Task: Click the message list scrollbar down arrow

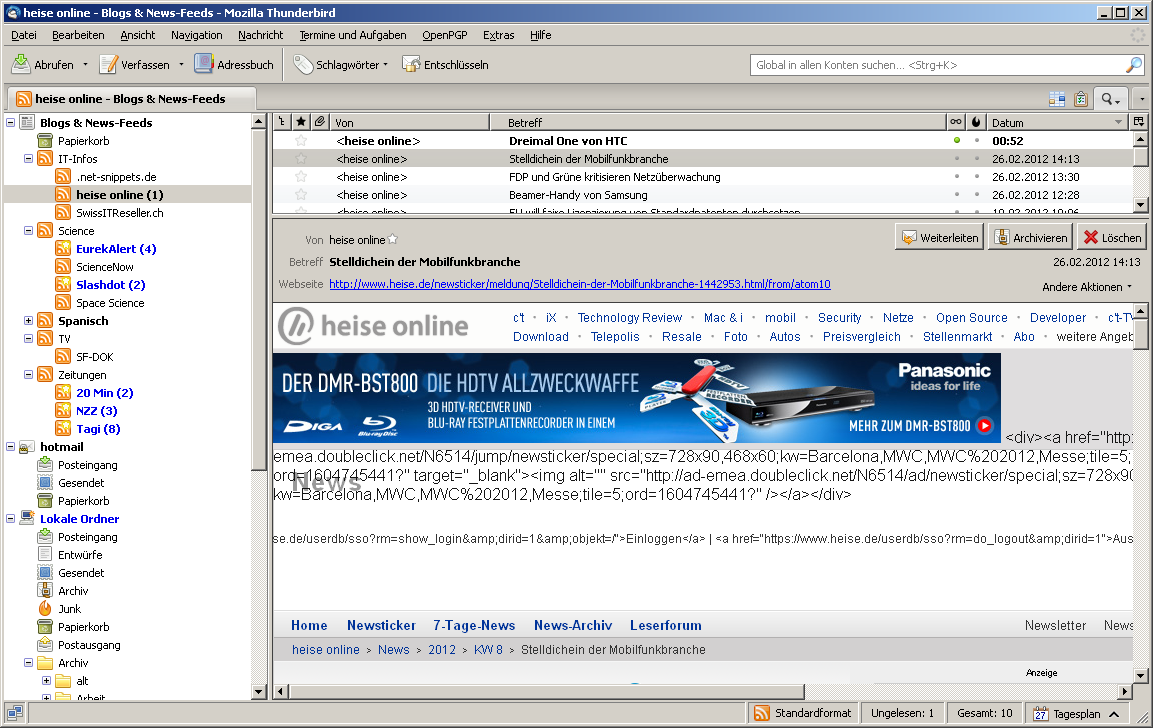Action: [x=1140, y=205]
